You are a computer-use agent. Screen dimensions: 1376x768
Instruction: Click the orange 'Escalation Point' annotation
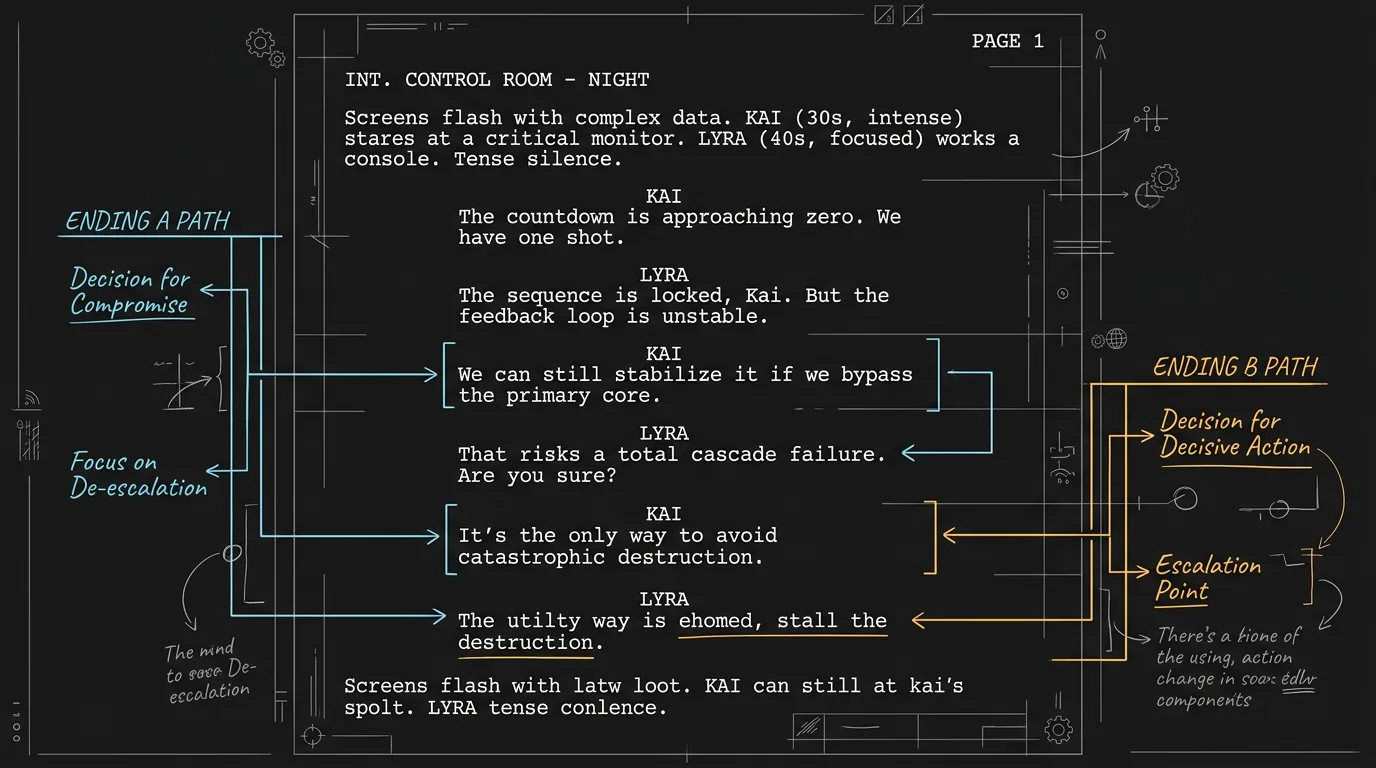click(x=1208, y=578)
